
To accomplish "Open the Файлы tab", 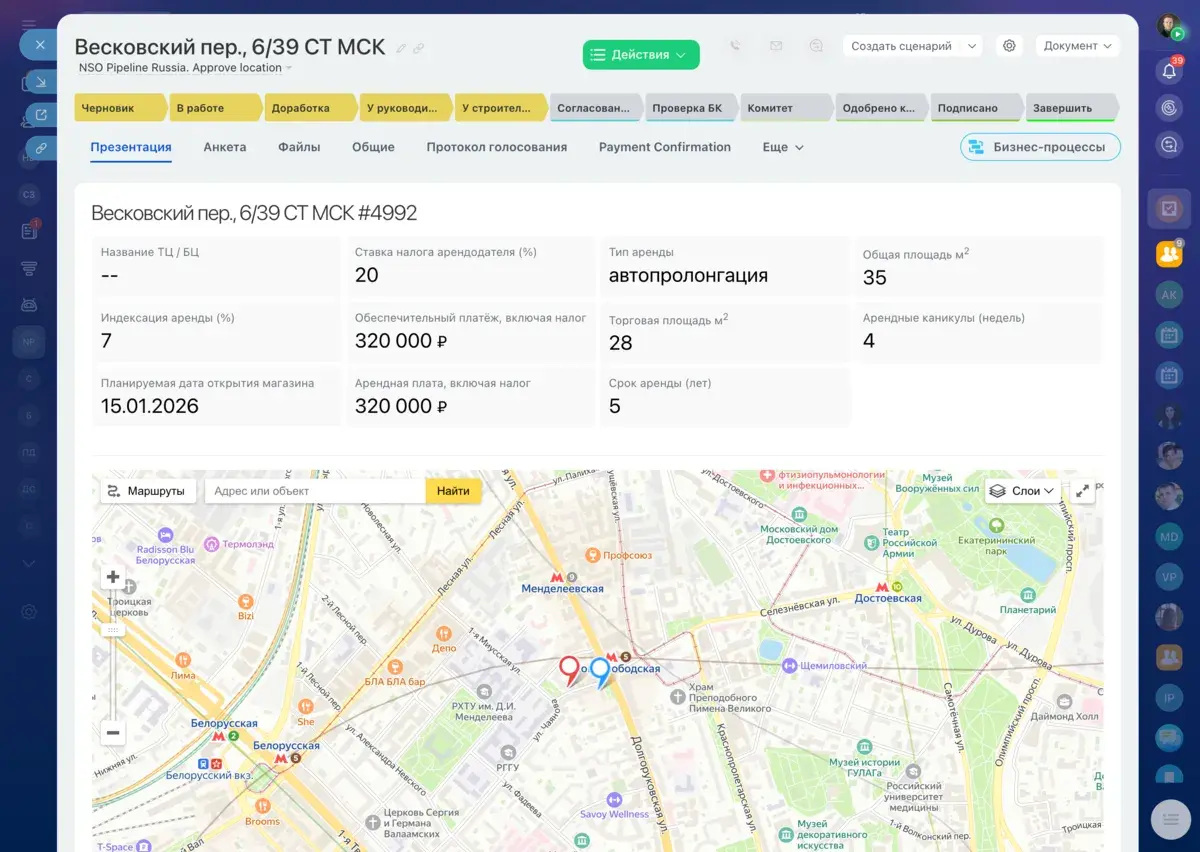I will click(x=299, y=147).
